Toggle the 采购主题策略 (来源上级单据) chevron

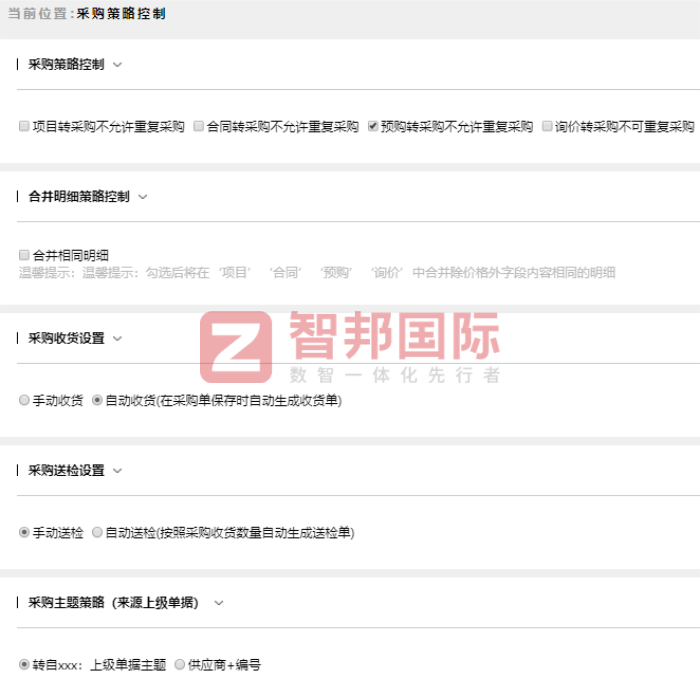[x=219, y=603]
